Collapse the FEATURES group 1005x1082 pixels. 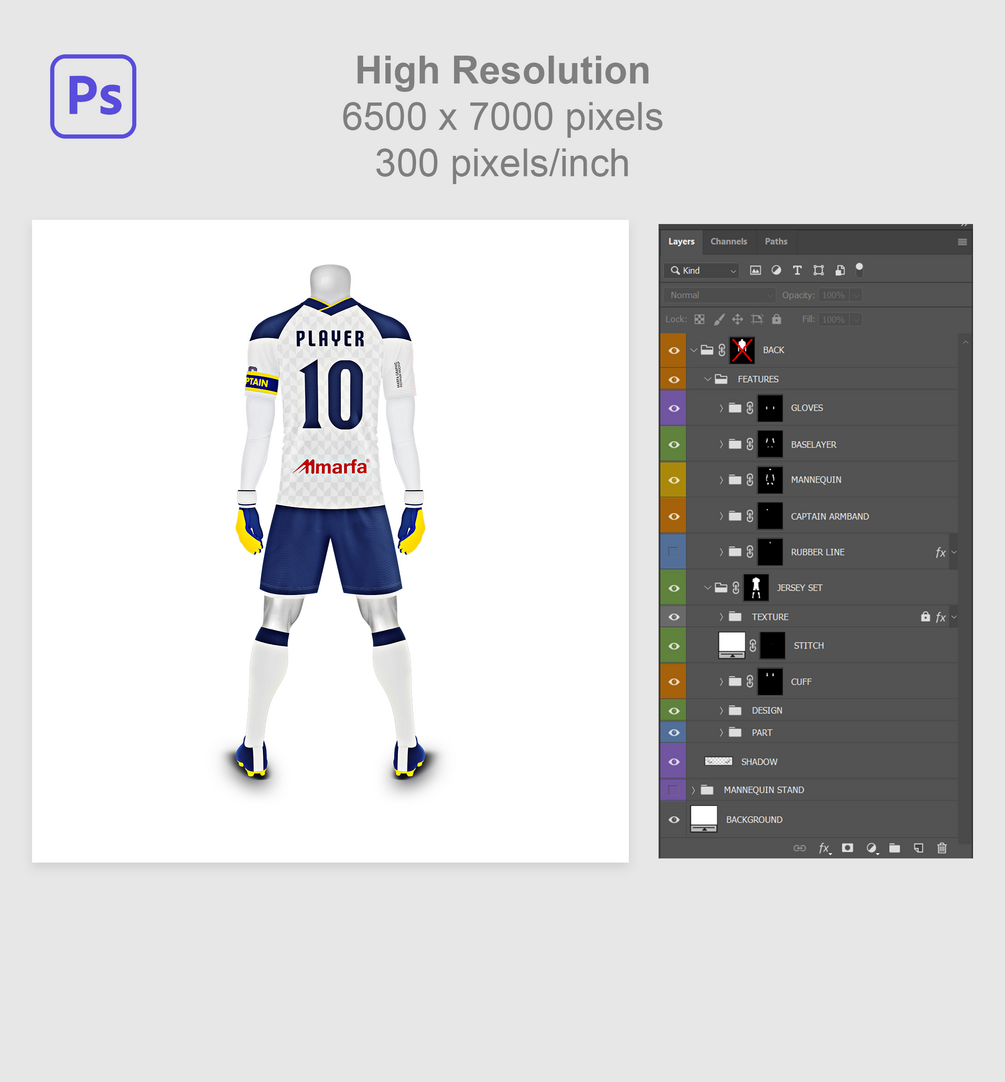(x=708, y=379)
